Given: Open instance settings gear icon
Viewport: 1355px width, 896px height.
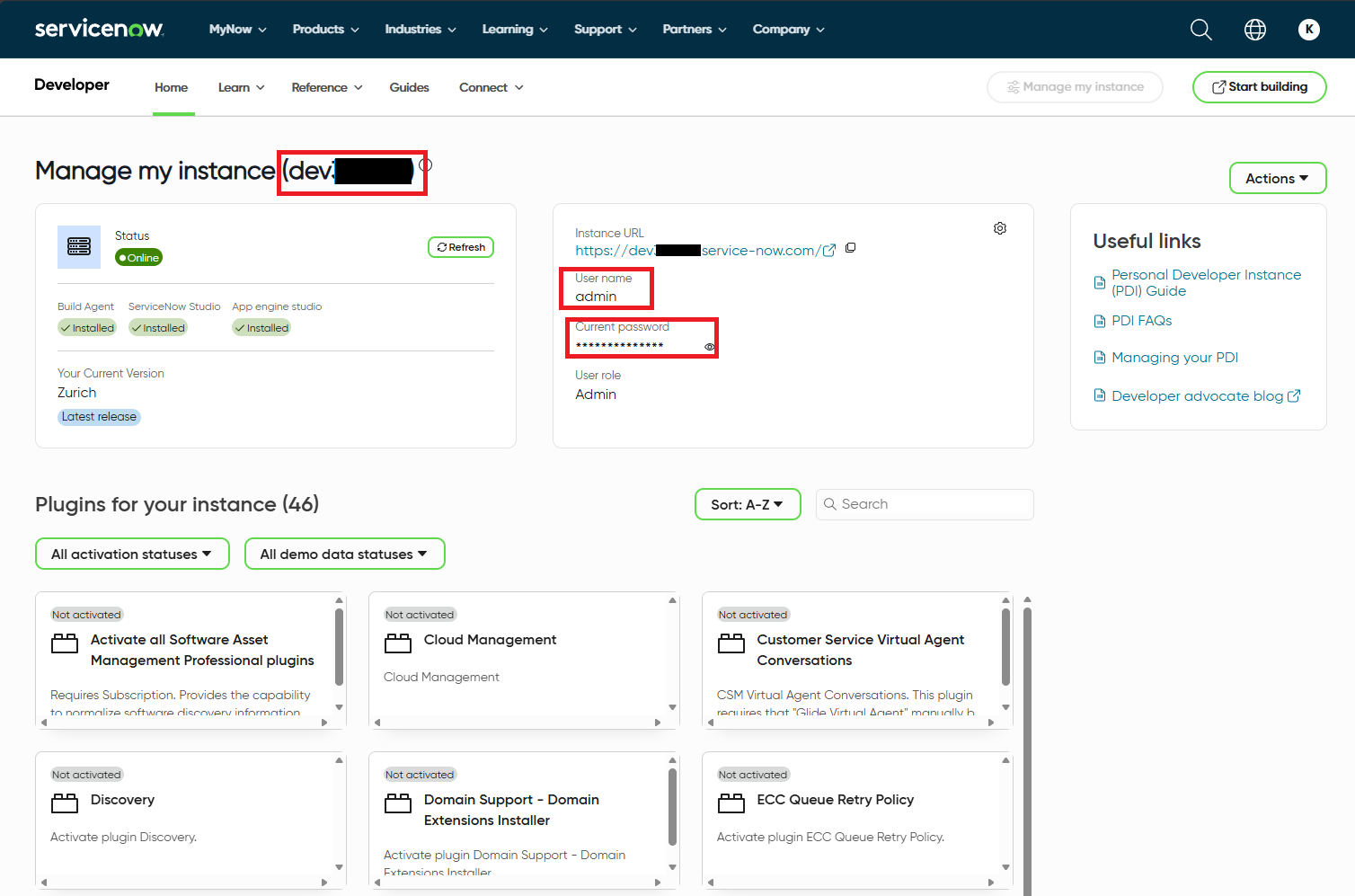Looking at the screenshot, I should coord(1000,228).
